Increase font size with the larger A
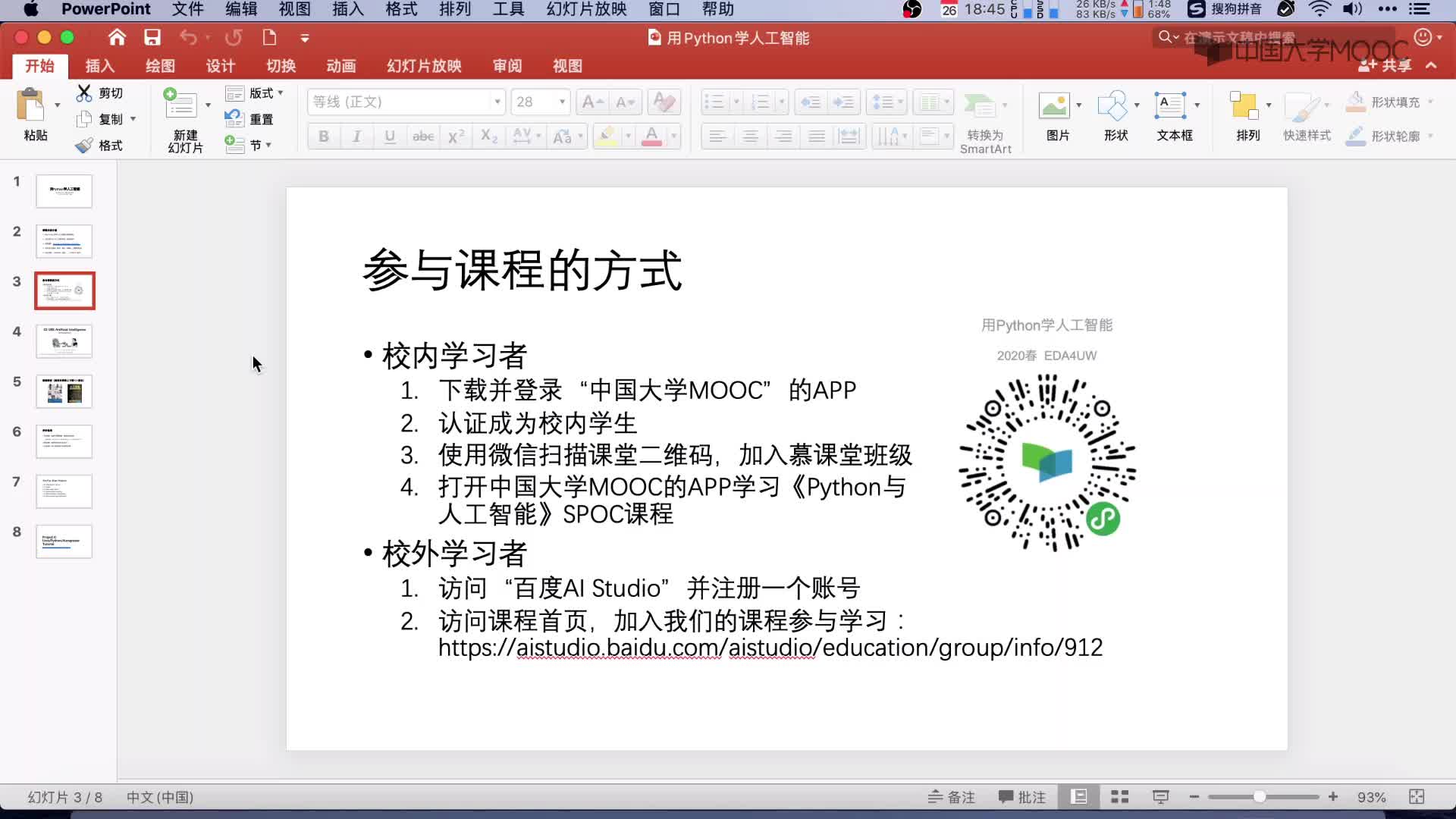Viewport: 1456px width, 819px height. 591,102
